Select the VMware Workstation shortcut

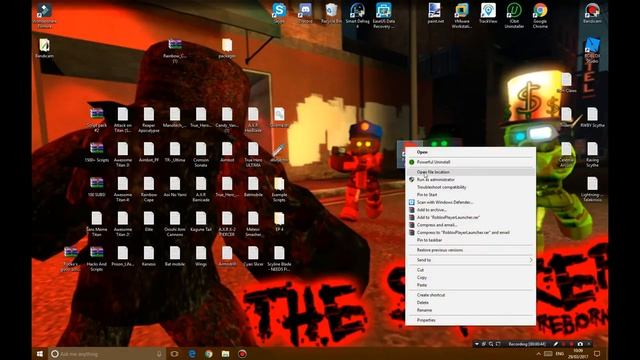click(x=462, y=16)
